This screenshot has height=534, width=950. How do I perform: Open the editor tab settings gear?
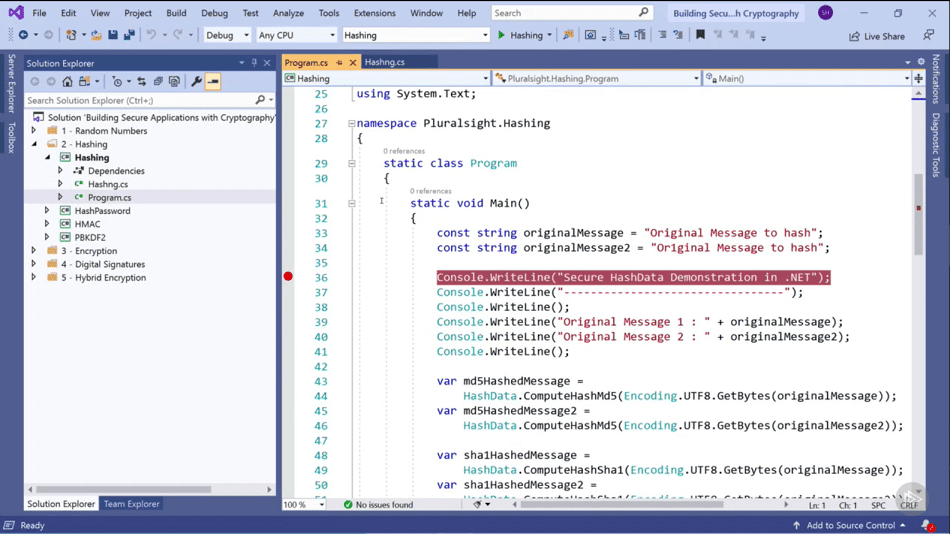[921, 62]
